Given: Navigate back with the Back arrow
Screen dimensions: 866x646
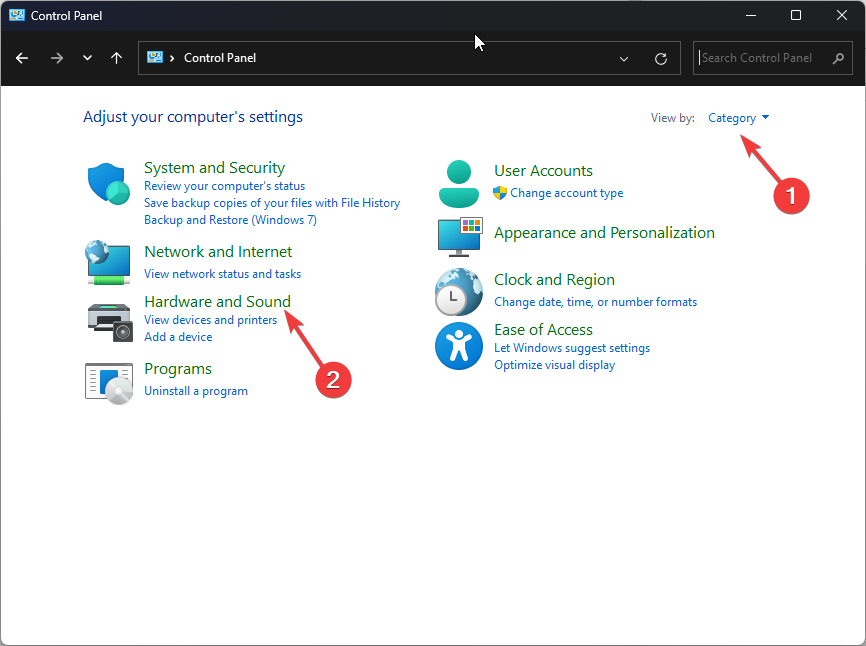Looking at the screenshot, I should click(22, 58).
